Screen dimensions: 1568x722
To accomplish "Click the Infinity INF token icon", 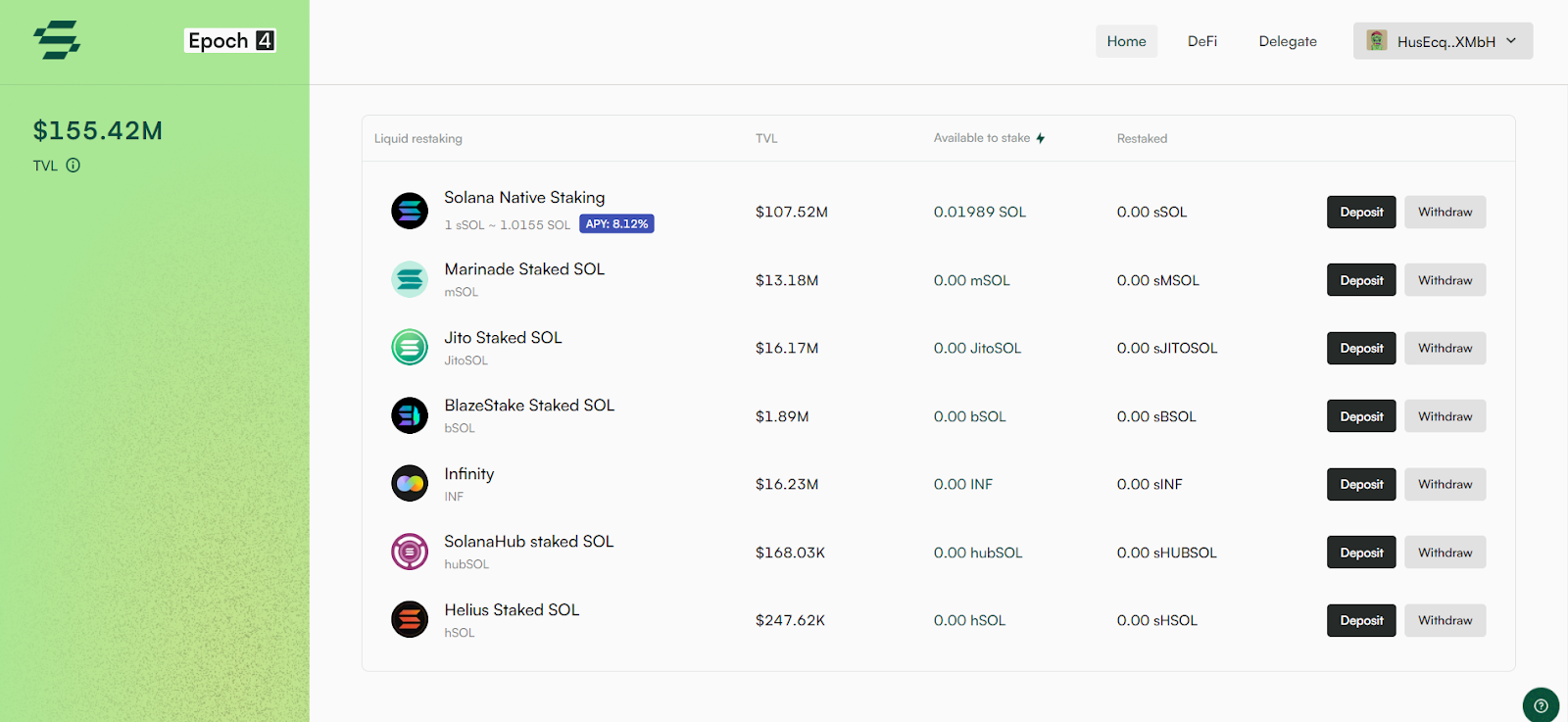I will (x=410, y=483).
